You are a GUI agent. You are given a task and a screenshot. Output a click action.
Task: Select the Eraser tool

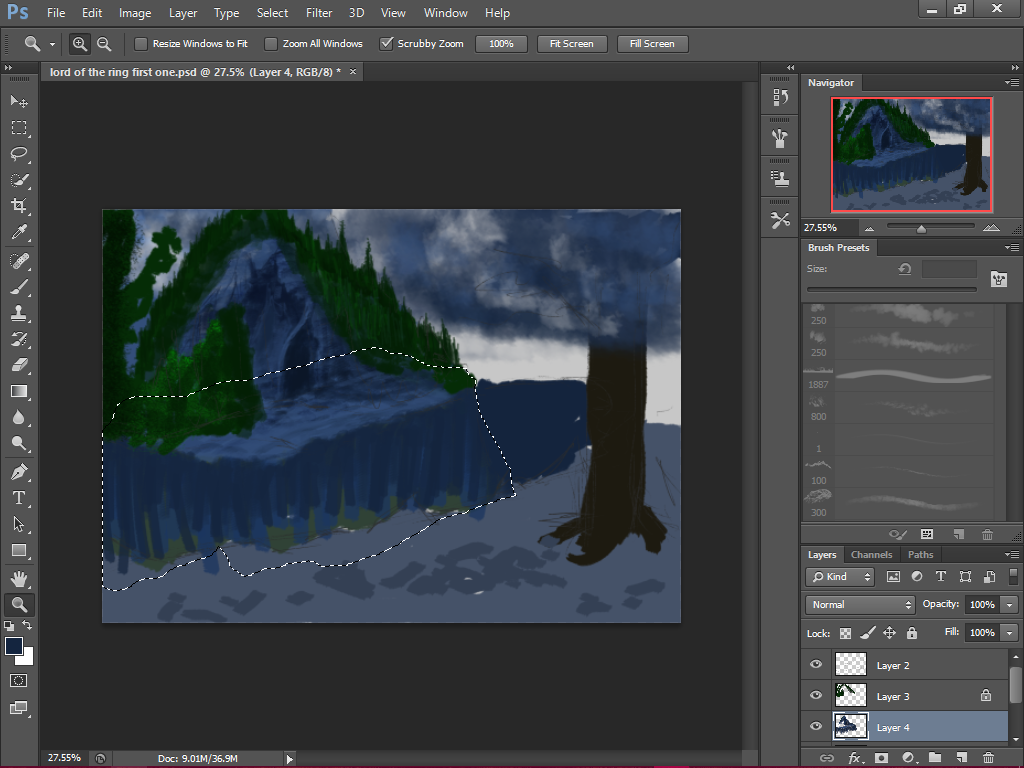19,366
